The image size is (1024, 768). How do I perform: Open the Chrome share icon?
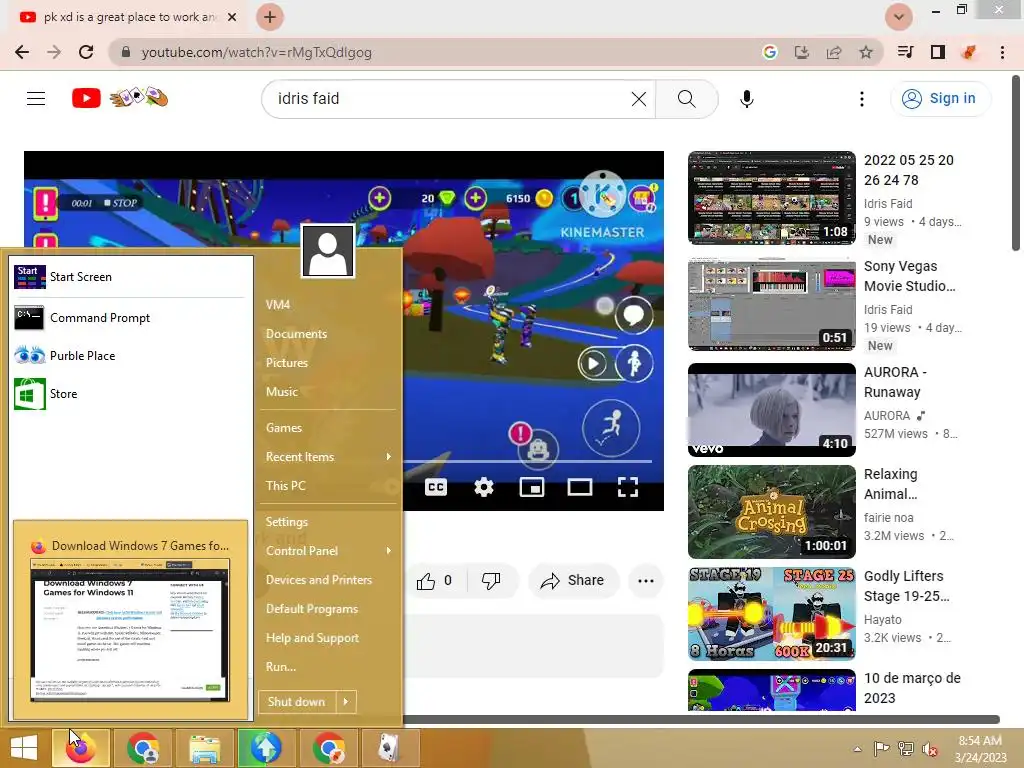(x=834, y=52)
